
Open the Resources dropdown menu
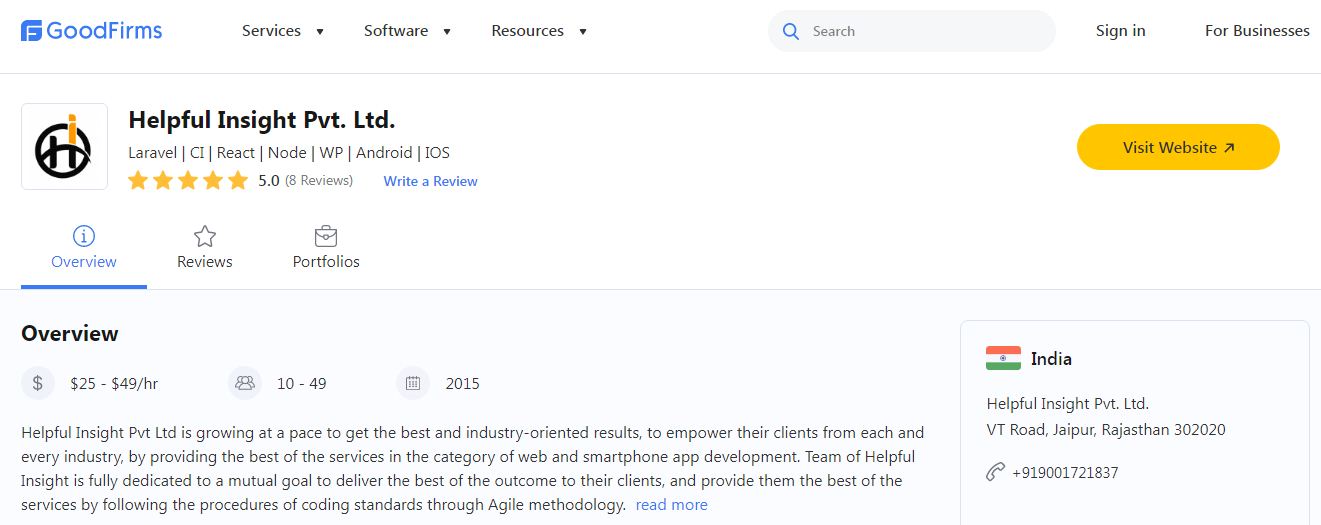point(539,31)
